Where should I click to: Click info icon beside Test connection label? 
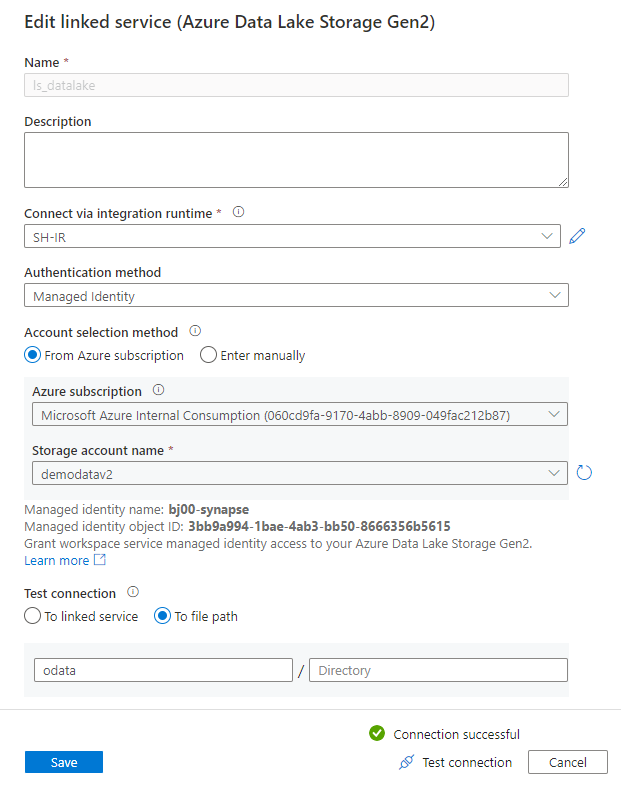click(133, 592)
